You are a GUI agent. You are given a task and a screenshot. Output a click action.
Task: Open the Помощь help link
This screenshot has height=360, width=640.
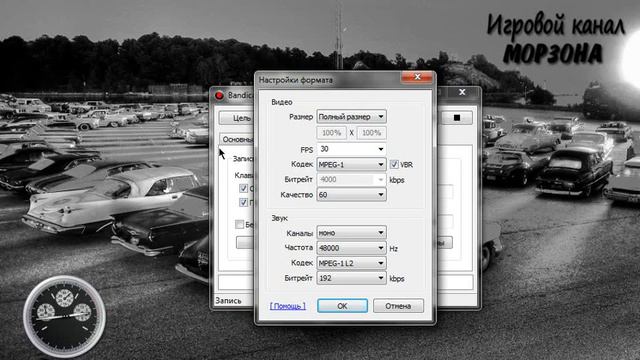click(287, 306)
